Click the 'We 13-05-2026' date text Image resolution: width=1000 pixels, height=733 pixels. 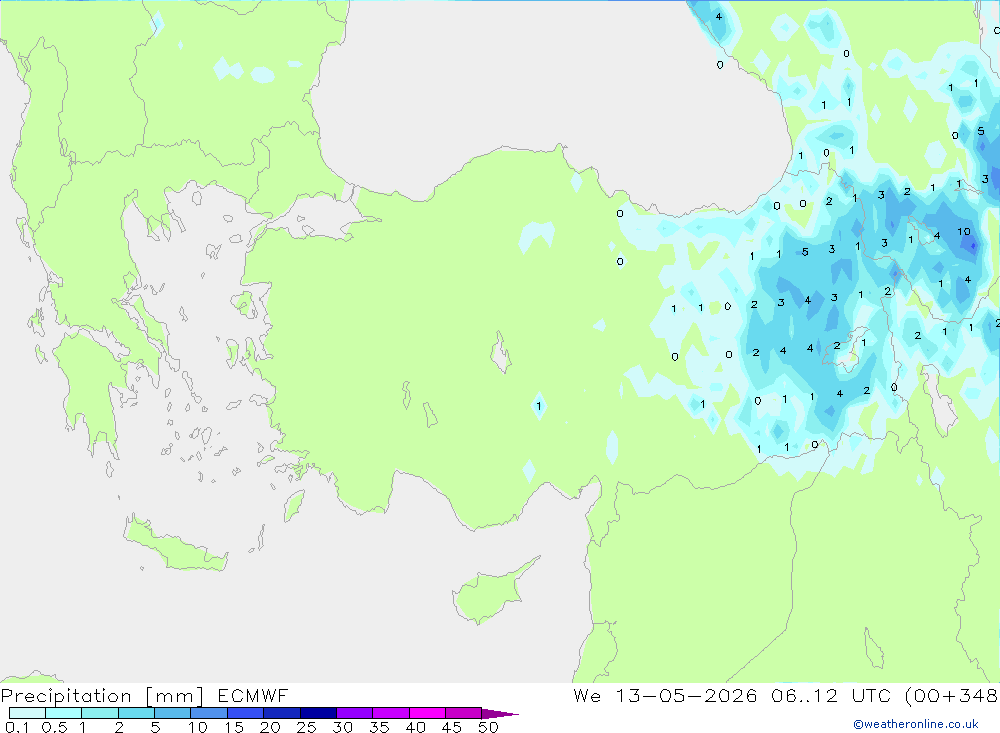[x=665, y=695]
